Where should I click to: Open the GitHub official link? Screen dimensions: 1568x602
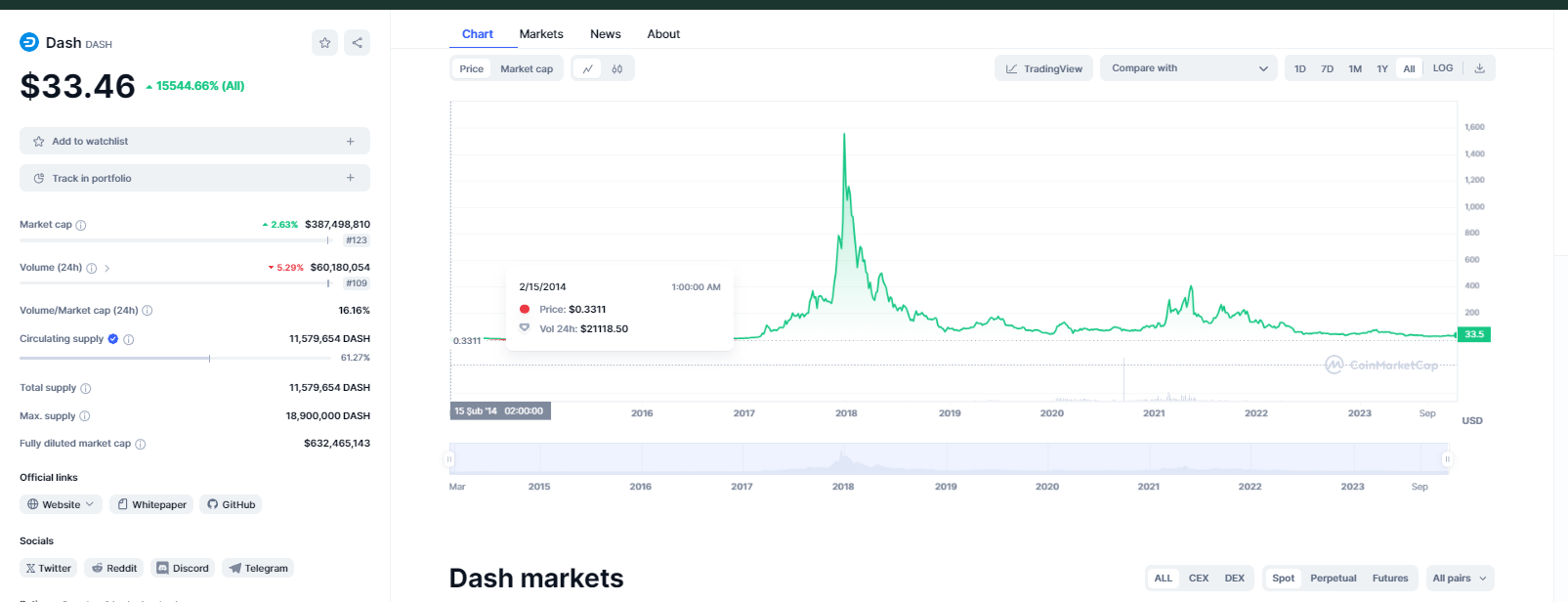(232, 505)
